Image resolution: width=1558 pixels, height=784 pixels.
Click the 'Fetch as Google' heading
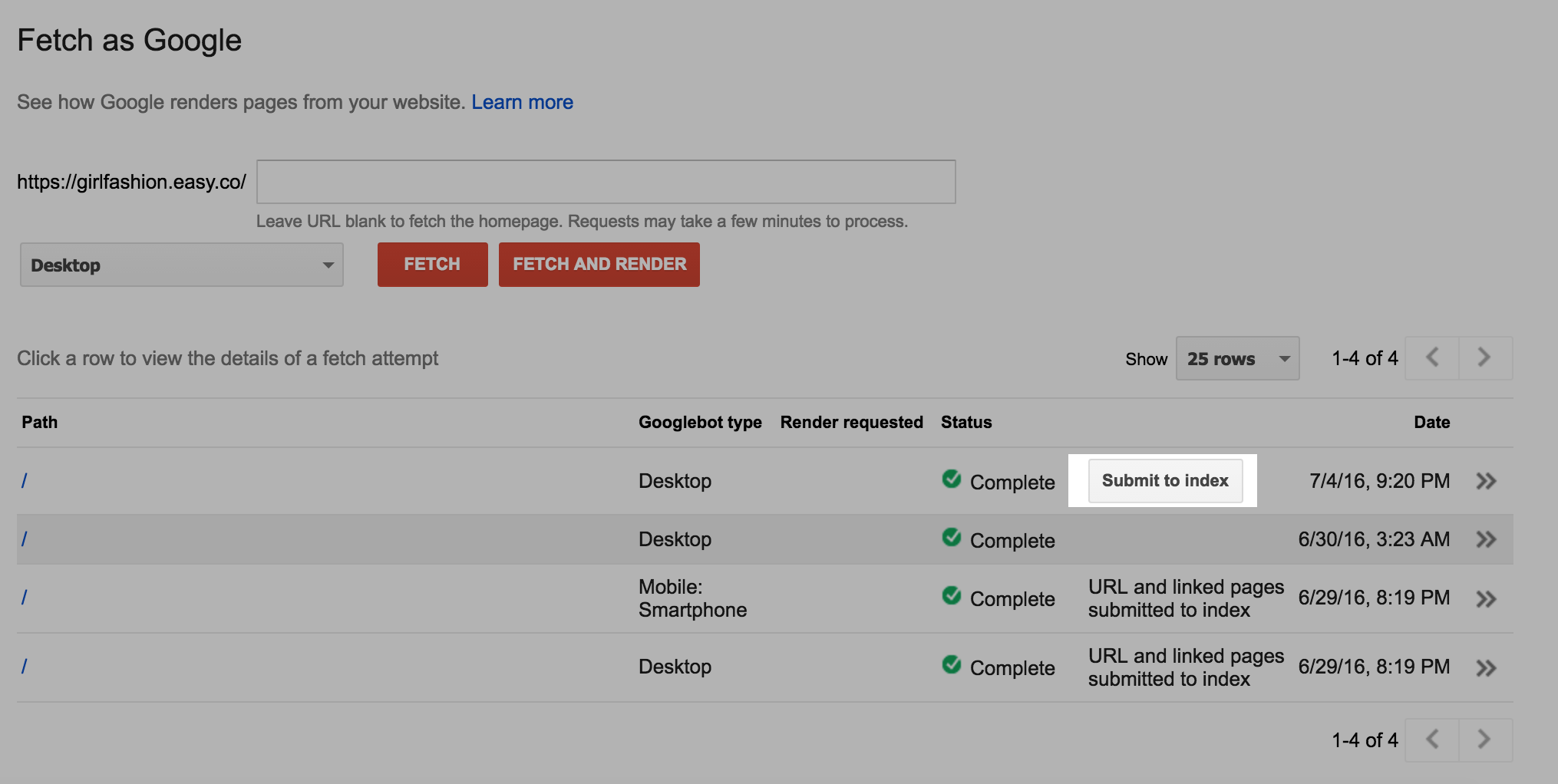129,41
